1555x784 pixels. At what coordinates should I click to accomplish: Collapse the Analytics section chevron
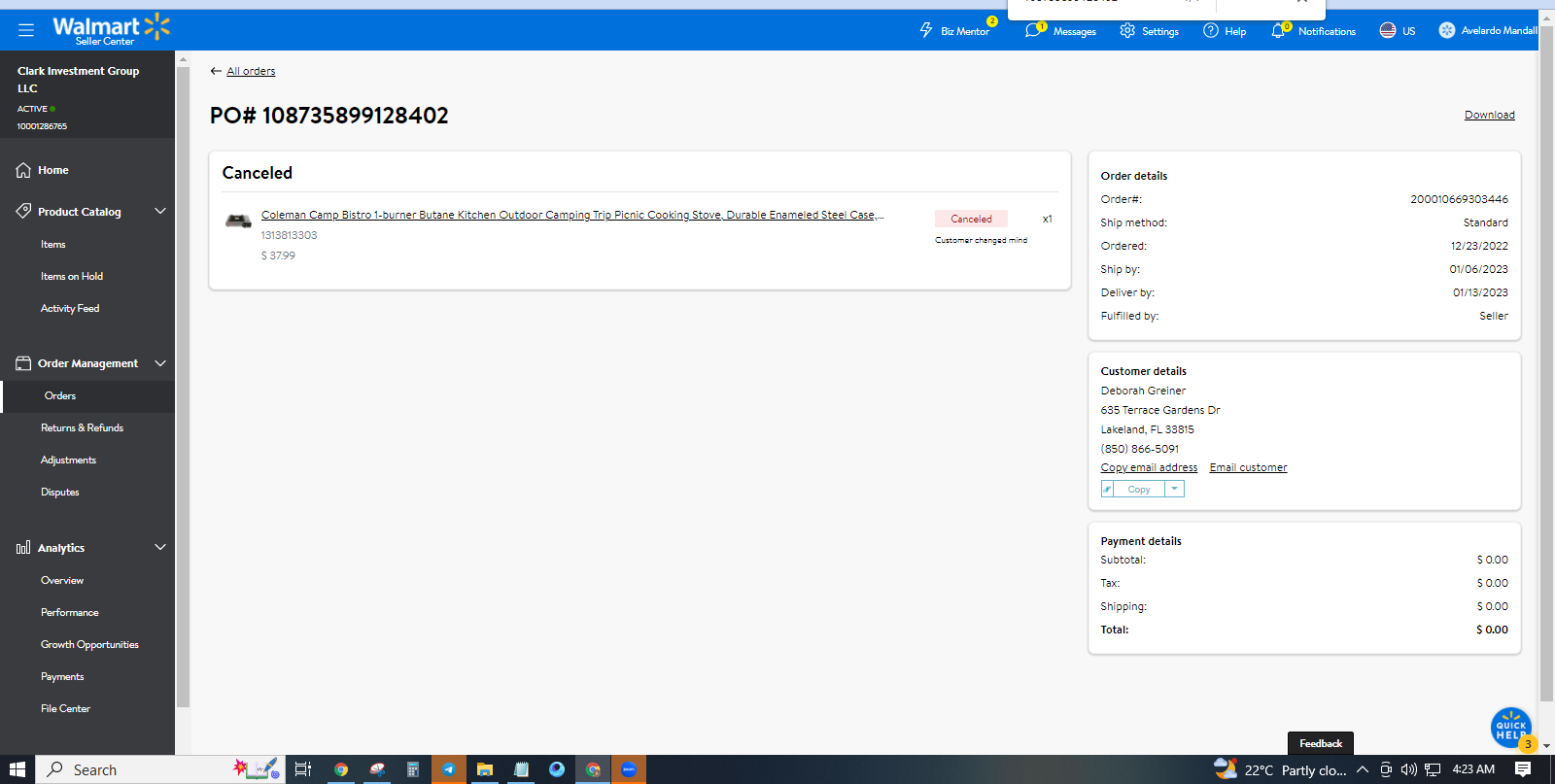pyautogui.click(x=160, y=547)
